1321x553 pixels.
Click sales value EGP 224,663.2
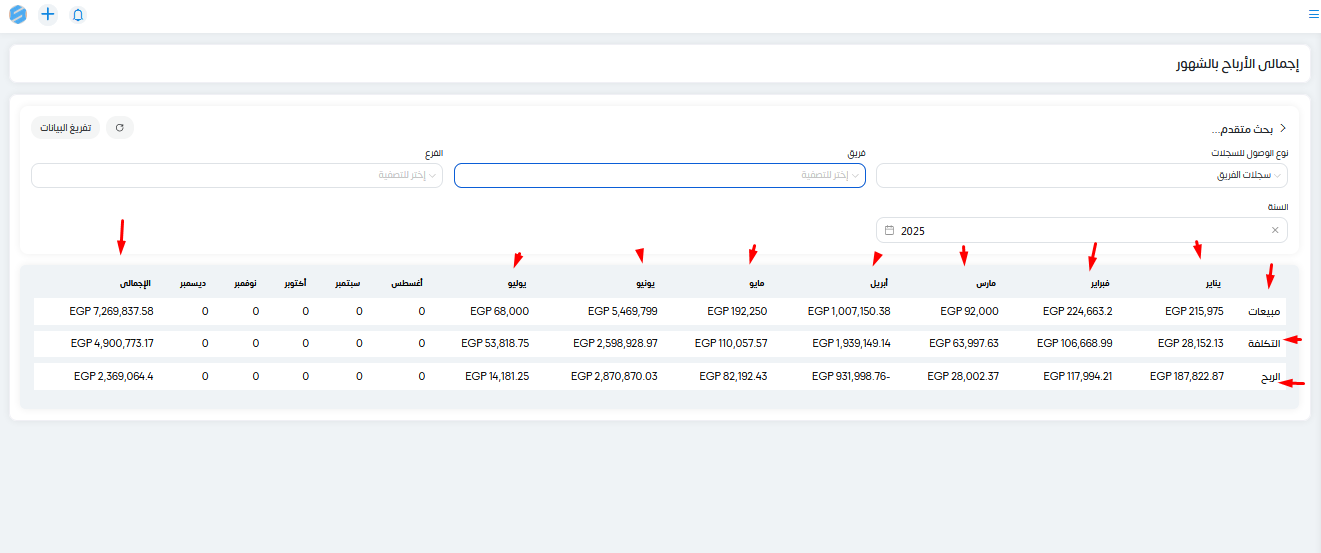1078,311
